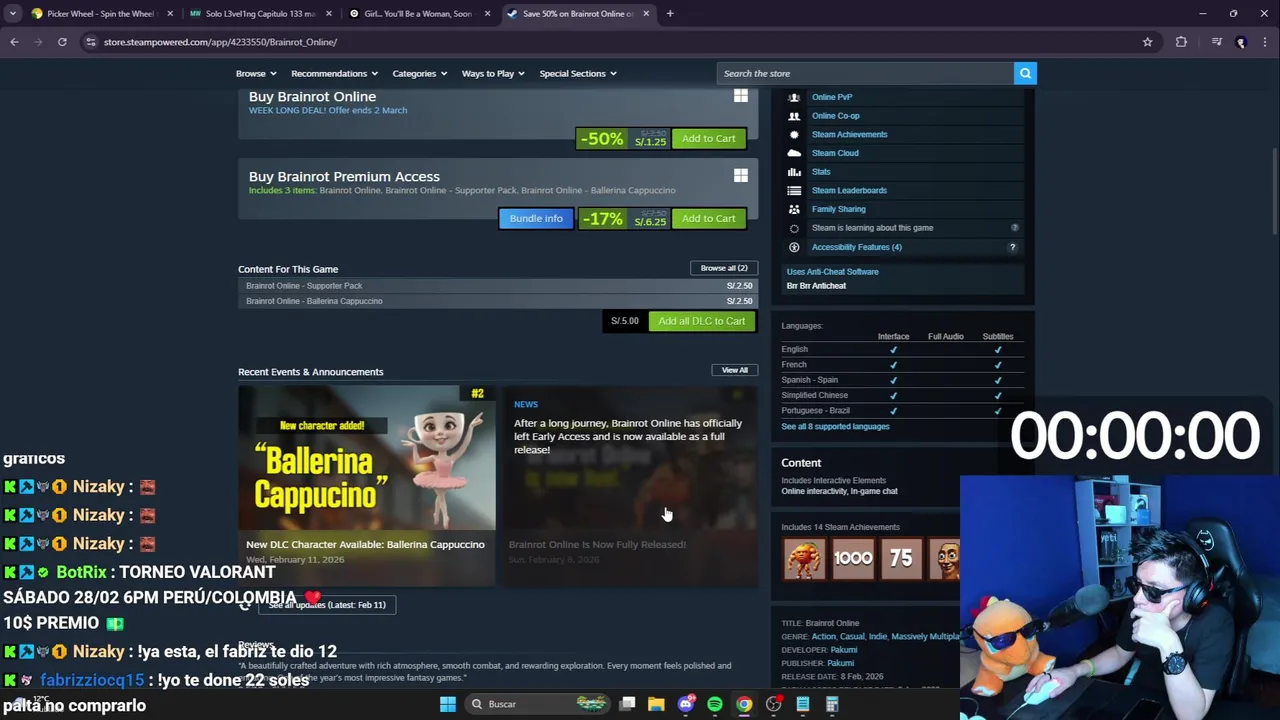Click the Stats bar chart icon

pos(794,172)
